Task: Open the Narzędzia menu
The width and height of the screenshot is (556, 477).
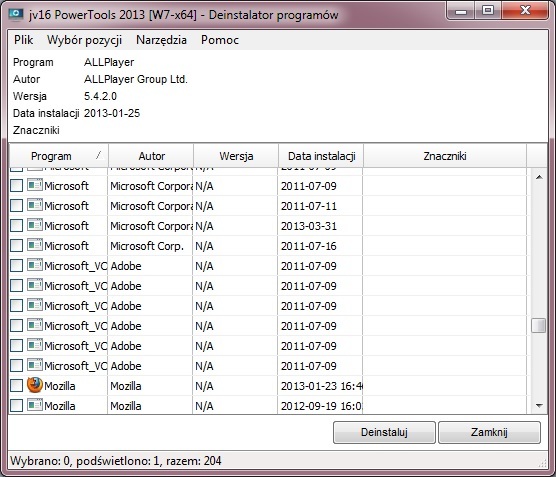Action: [x=161, y=40]
